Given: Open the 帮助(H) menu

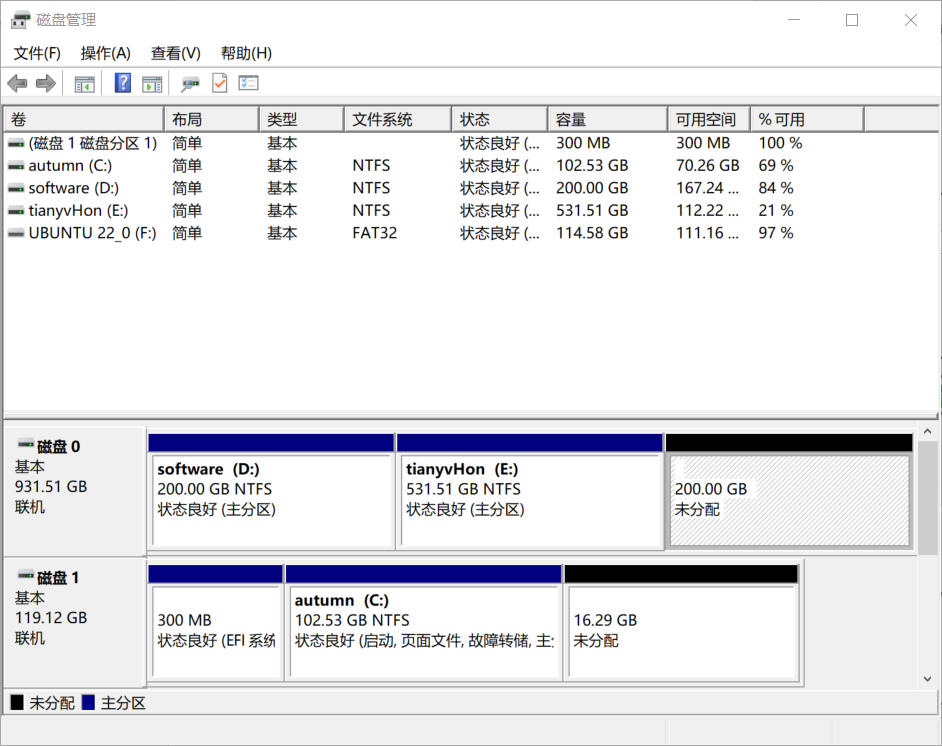Looking at the screenshot, I should (246, 53).
